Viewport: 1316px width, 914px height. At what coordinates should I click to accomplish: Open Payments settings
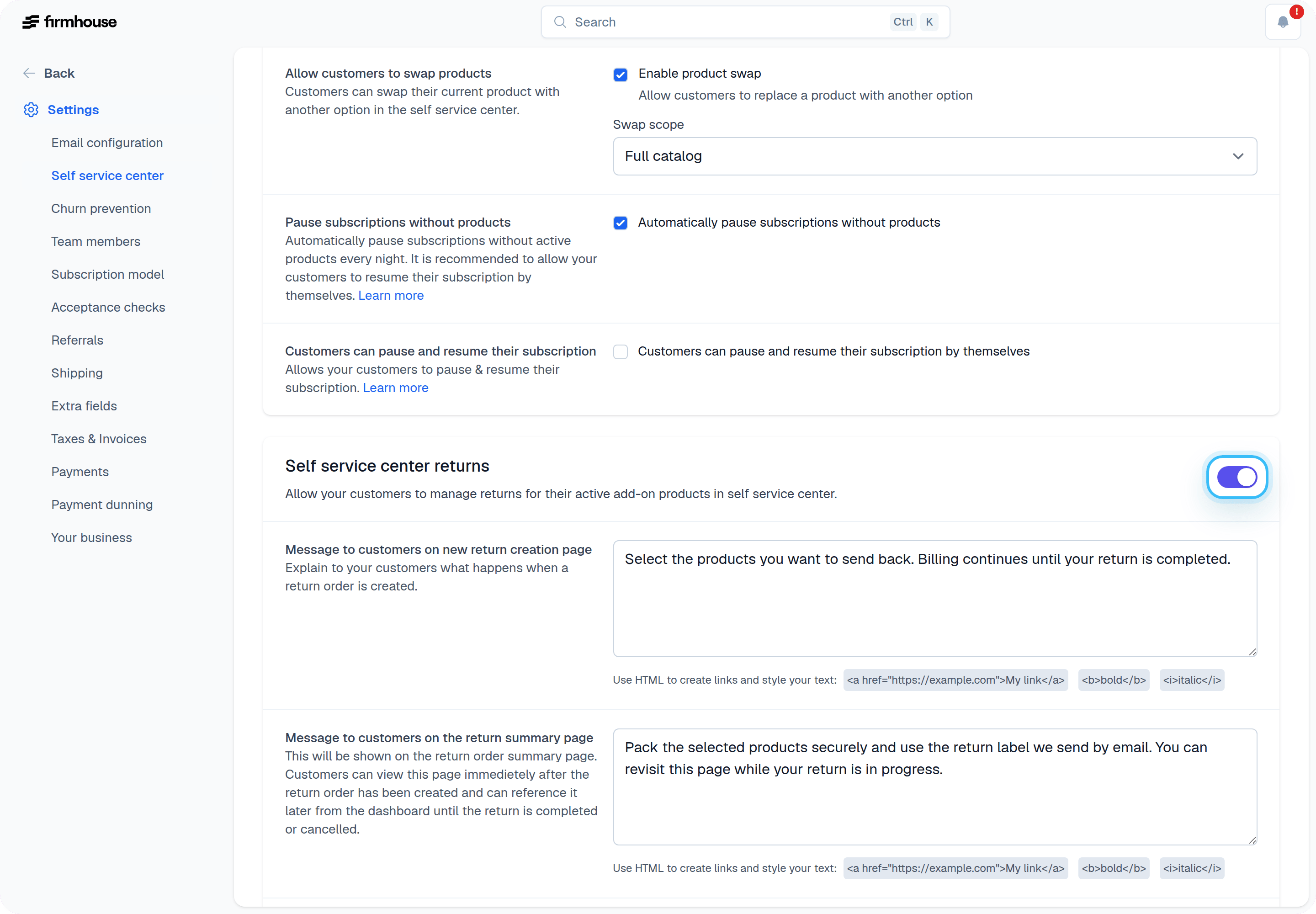pos(80,472)
